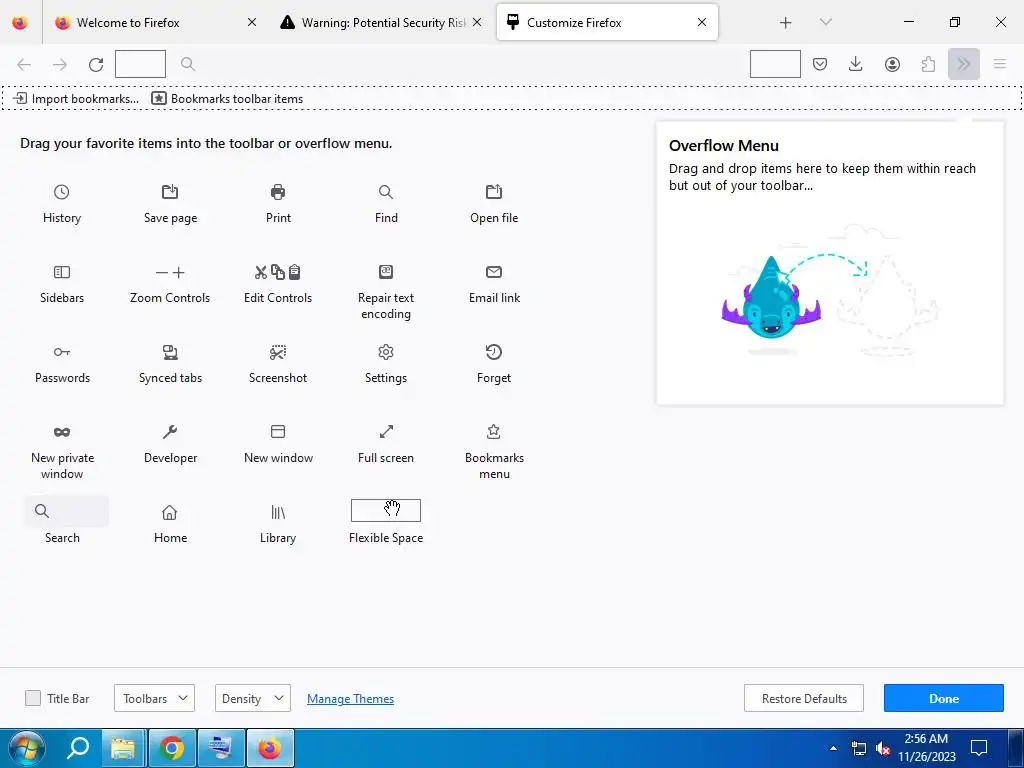This screenshot has width=1024, height=768.
Task: Open the list all tabs dropdown arrow
Action: [825, 22]
